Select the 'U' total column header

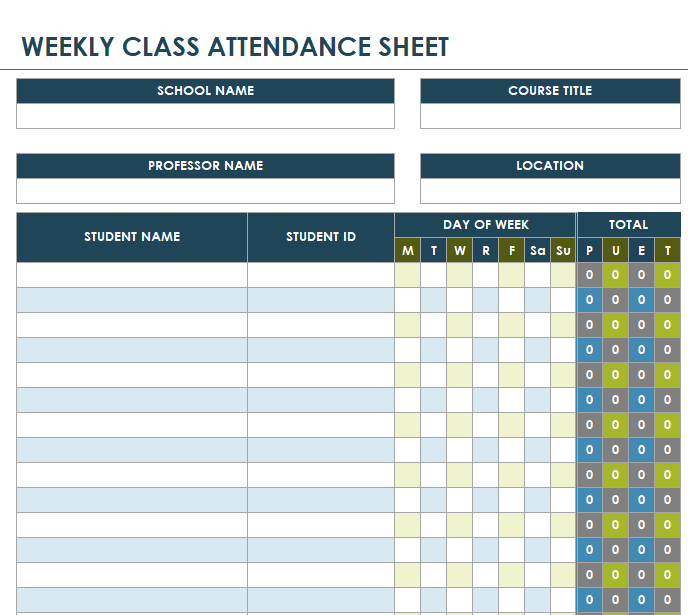[616, 251]
